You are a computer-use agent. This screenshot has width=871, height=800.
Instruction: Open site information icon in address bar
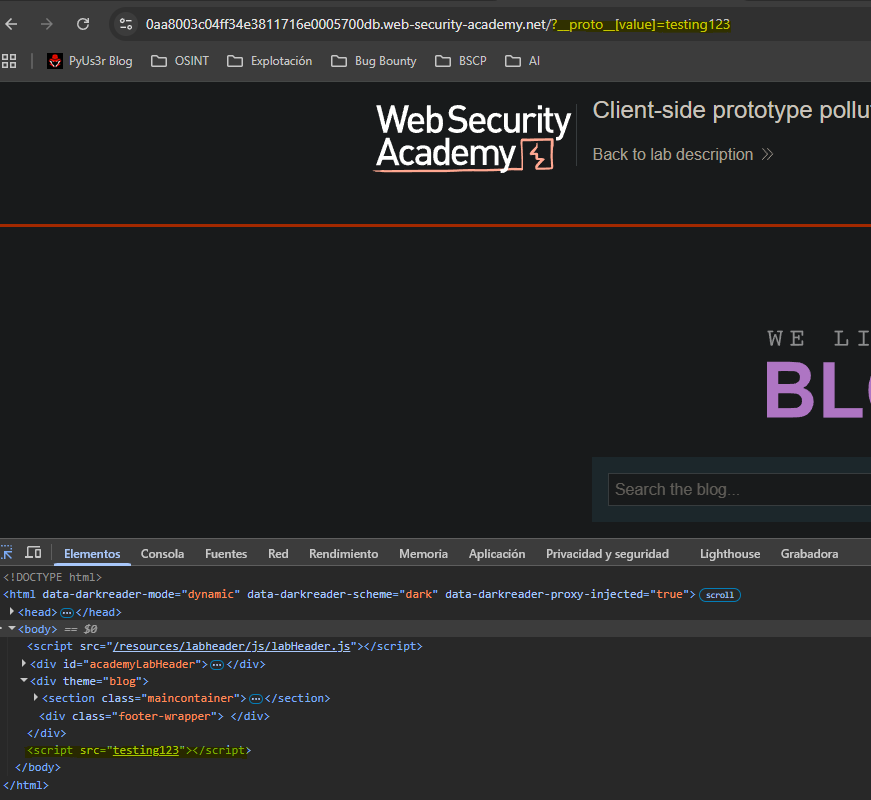coord(125,24)
